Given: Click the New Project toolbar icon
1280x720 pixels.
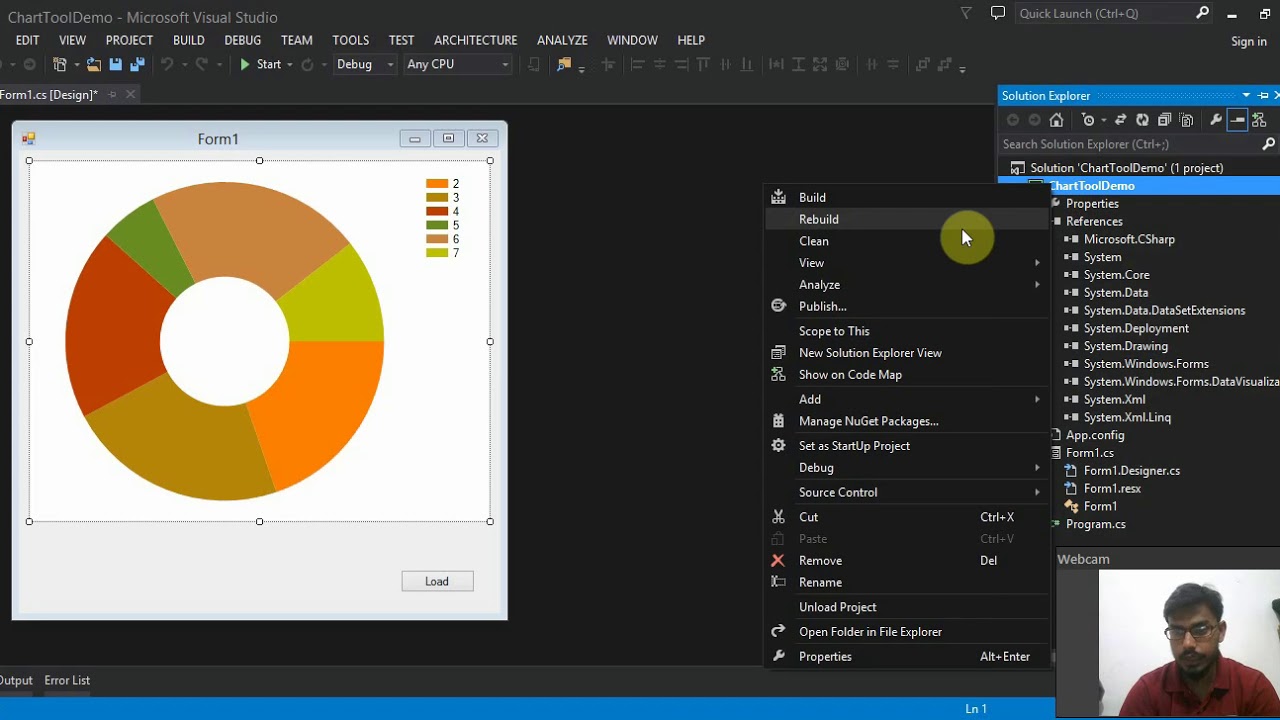Looking at the screenshot, I should [x=60, y=64].
